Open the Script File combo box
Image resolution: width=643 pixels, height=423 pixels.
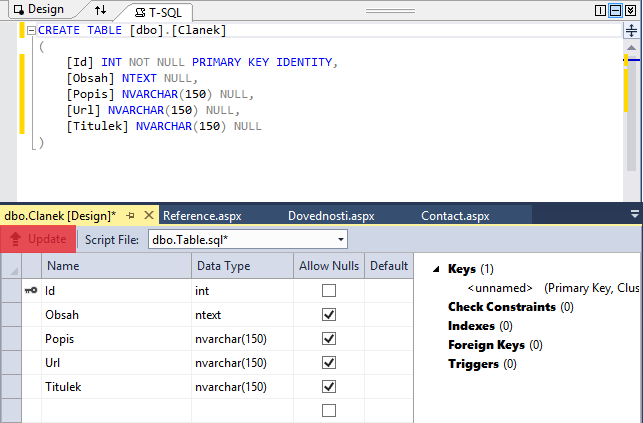248,239
